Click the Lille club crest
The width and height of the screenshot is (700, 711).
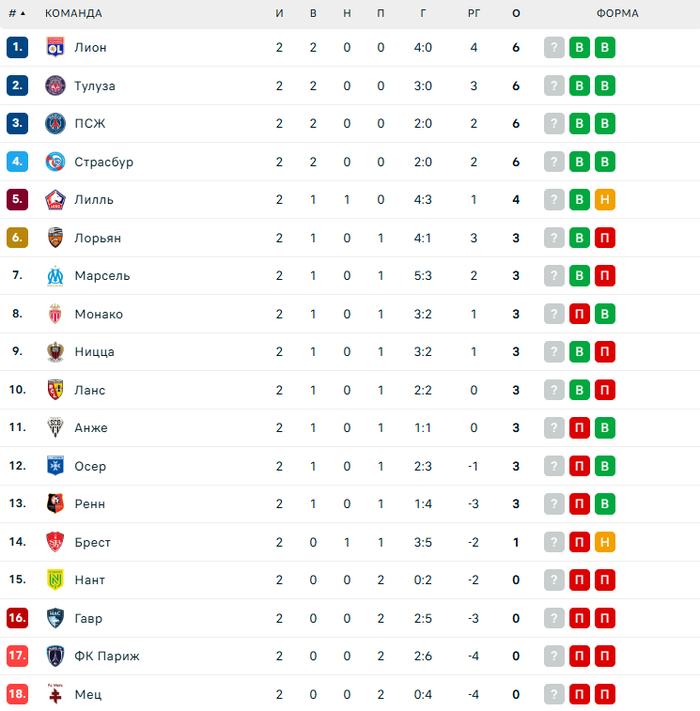tap(55, 199)
